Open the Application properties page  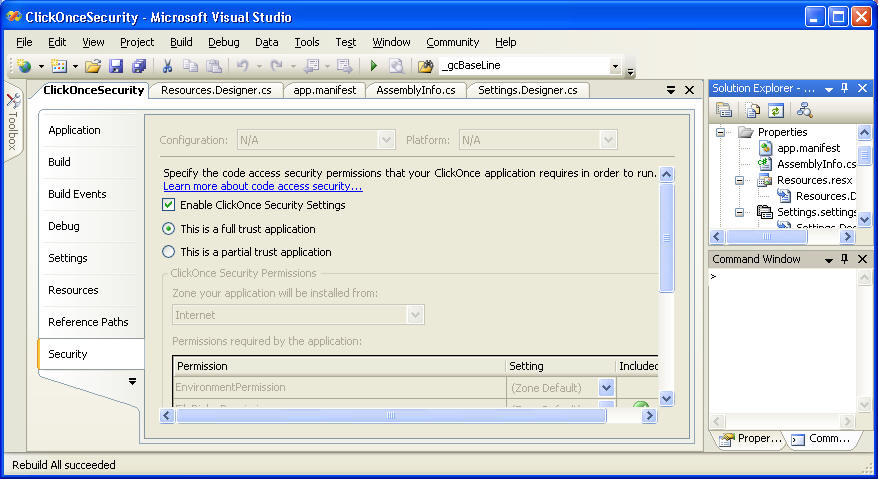[90, 130]
